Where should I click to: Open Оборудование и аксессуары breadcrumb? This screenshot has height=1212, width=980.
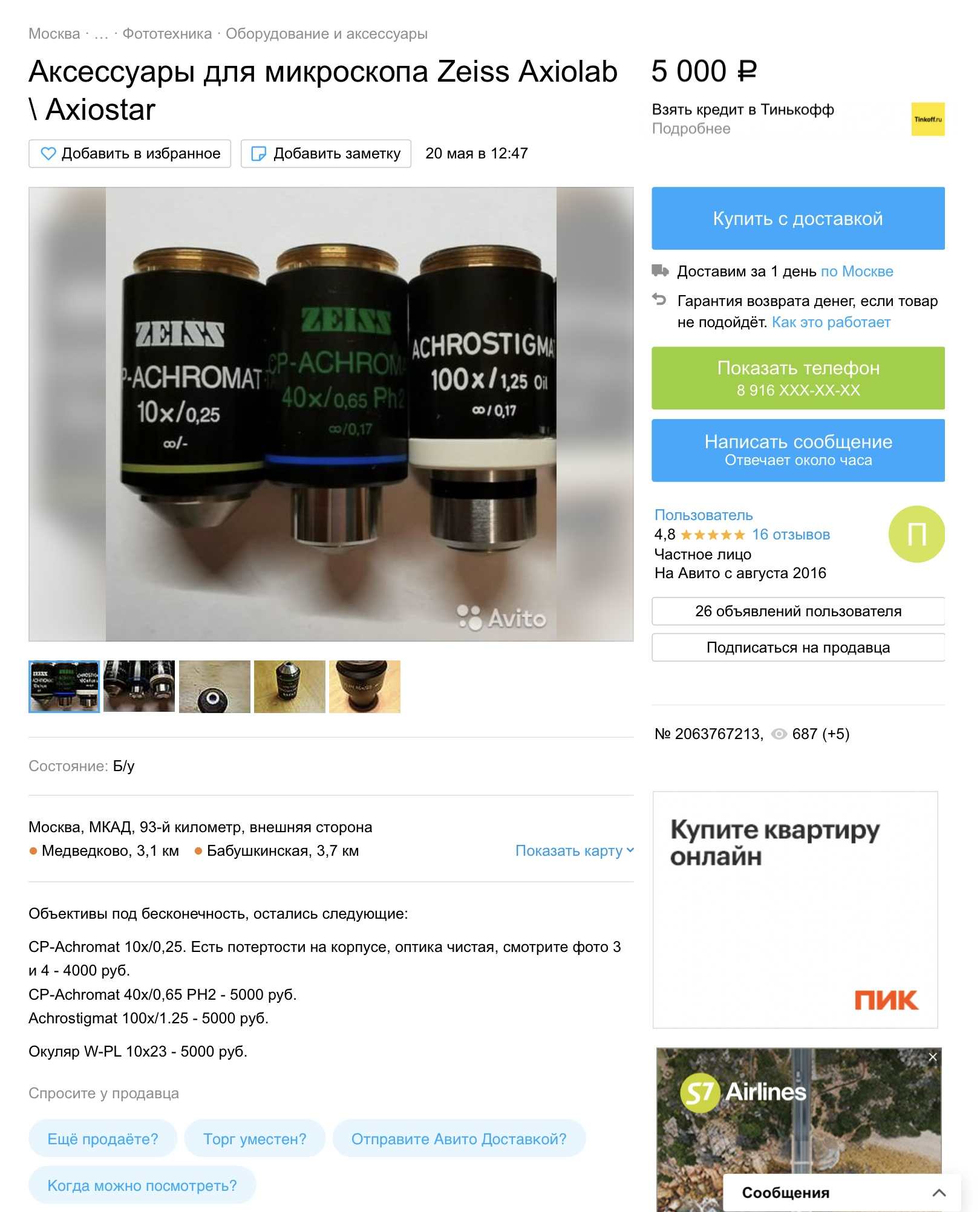327,34
